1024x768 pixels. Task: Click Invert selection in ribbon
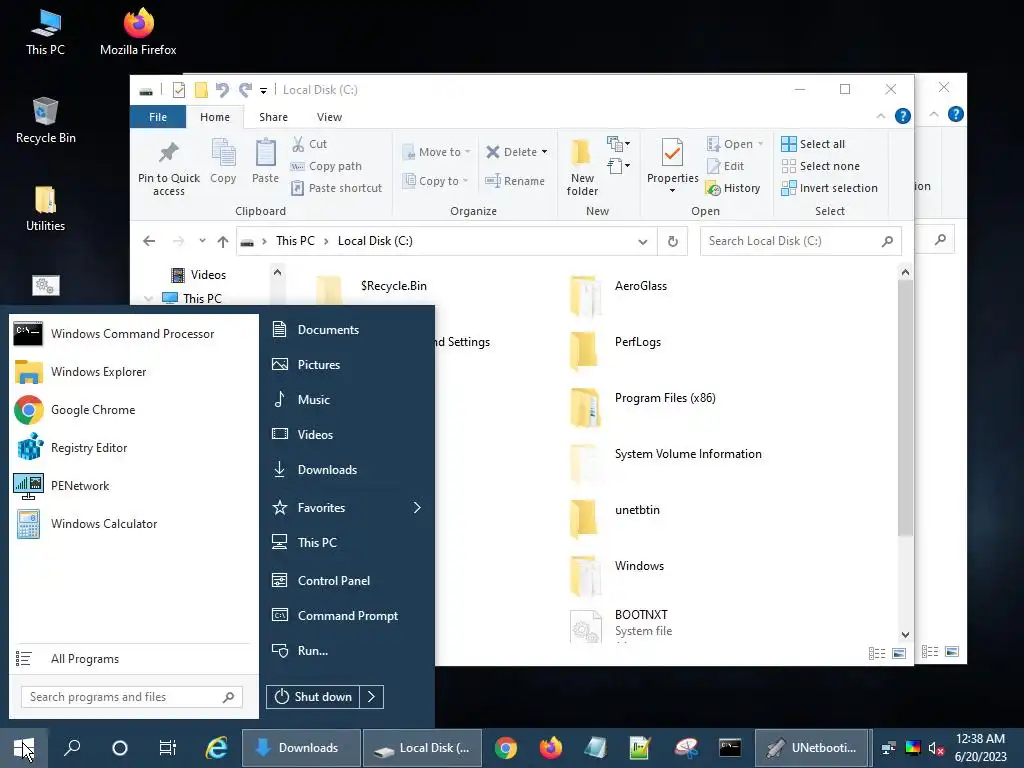coord(829,188)
